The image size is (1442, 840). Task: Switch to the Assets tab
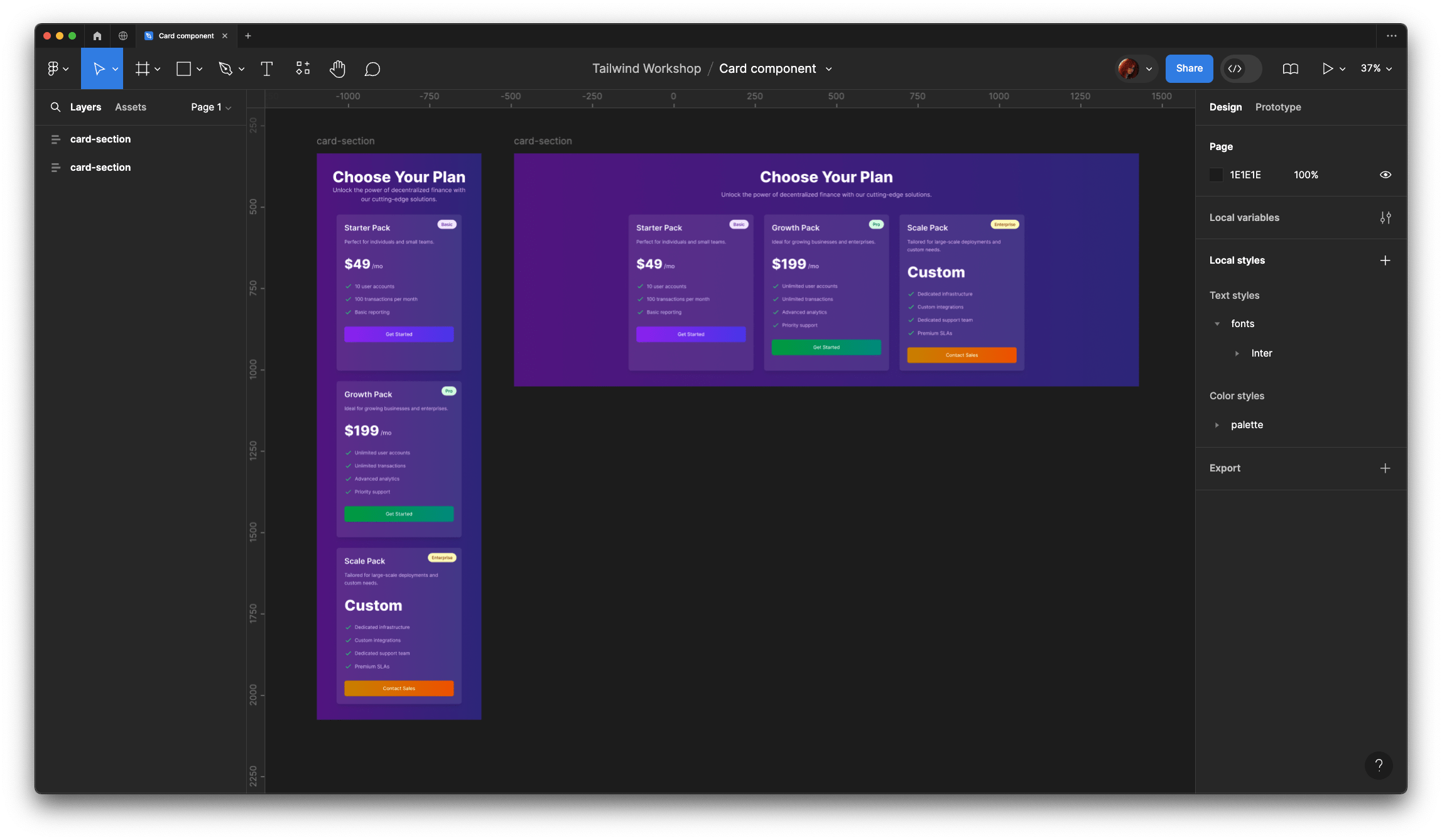131,107
